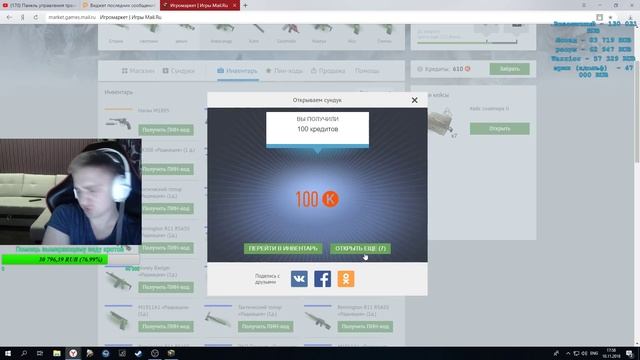Get PIN code for M1911A1 «Радиация»

(166, 326)
